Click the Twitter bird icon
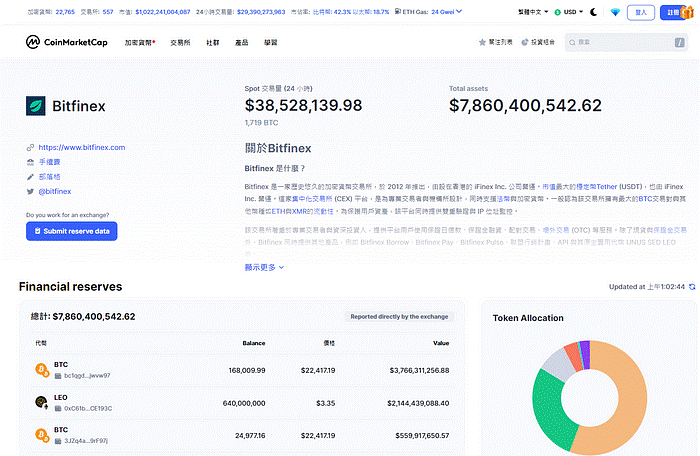Screen dimensions: 700x456 point(30,192)
